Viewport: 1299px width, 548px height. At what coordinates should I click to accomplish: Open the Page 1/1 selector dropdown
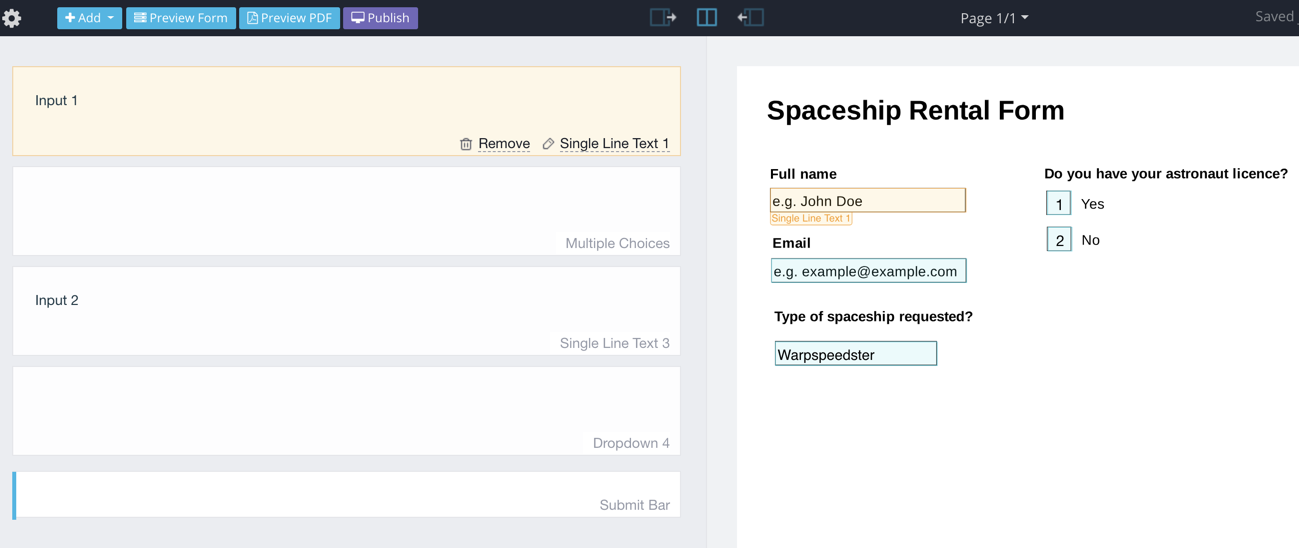pos(993,18)
